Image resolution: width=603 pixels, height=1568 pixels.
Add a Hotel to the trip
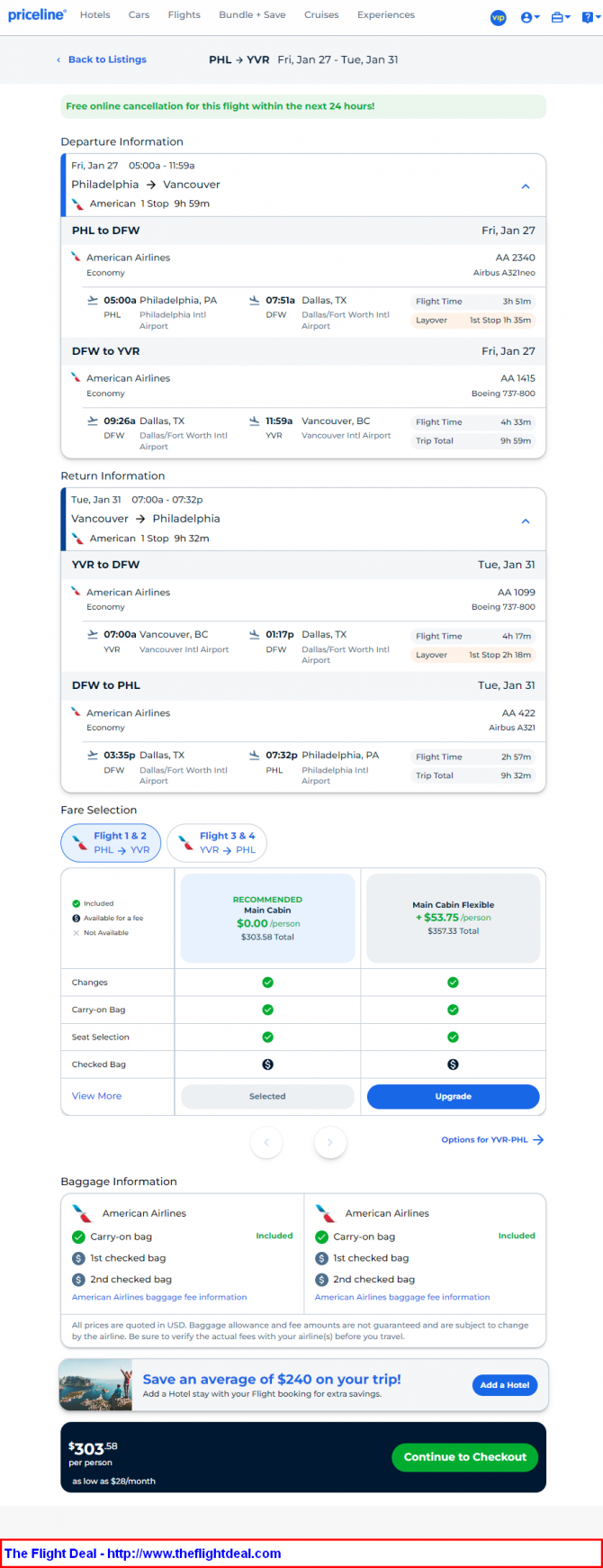[x=505, y=1385]
